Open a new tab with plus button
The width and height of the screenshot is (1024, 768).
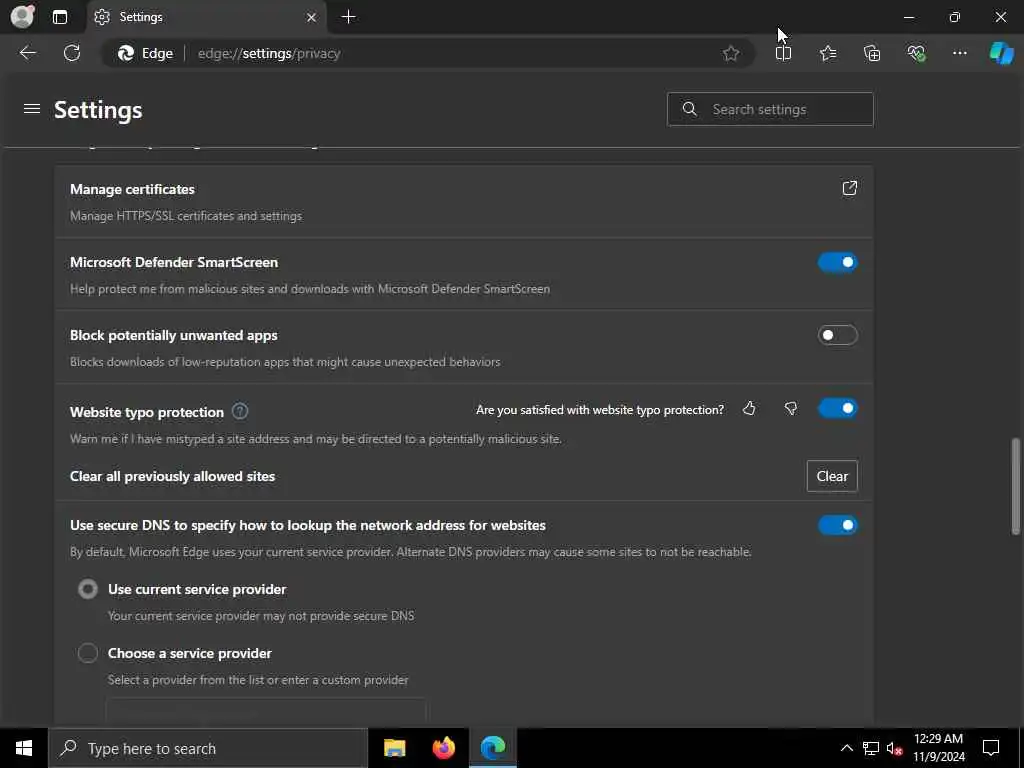(349, 17)
